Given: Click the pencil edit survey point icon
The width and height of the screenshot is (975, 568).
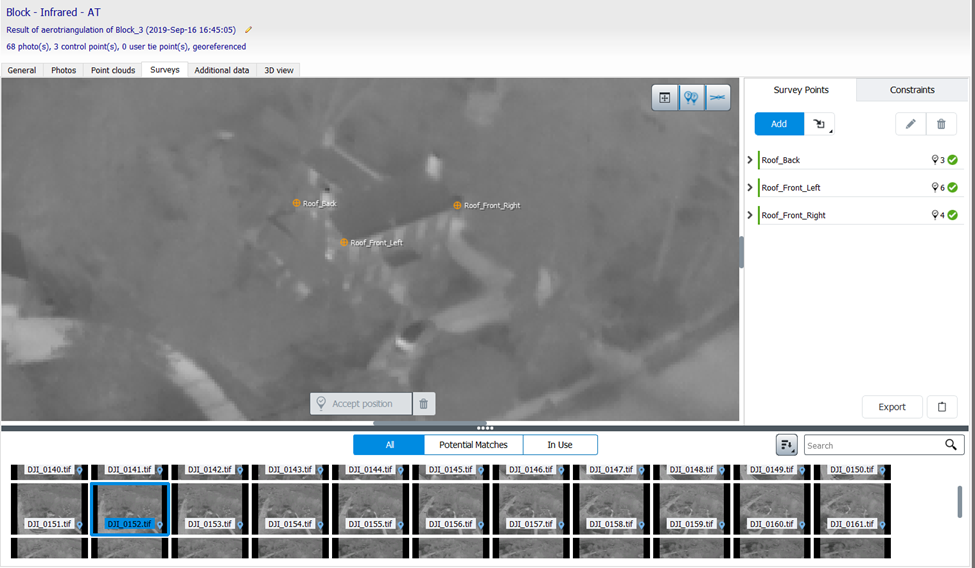Looking at the screenshot, I should [910, 124].
